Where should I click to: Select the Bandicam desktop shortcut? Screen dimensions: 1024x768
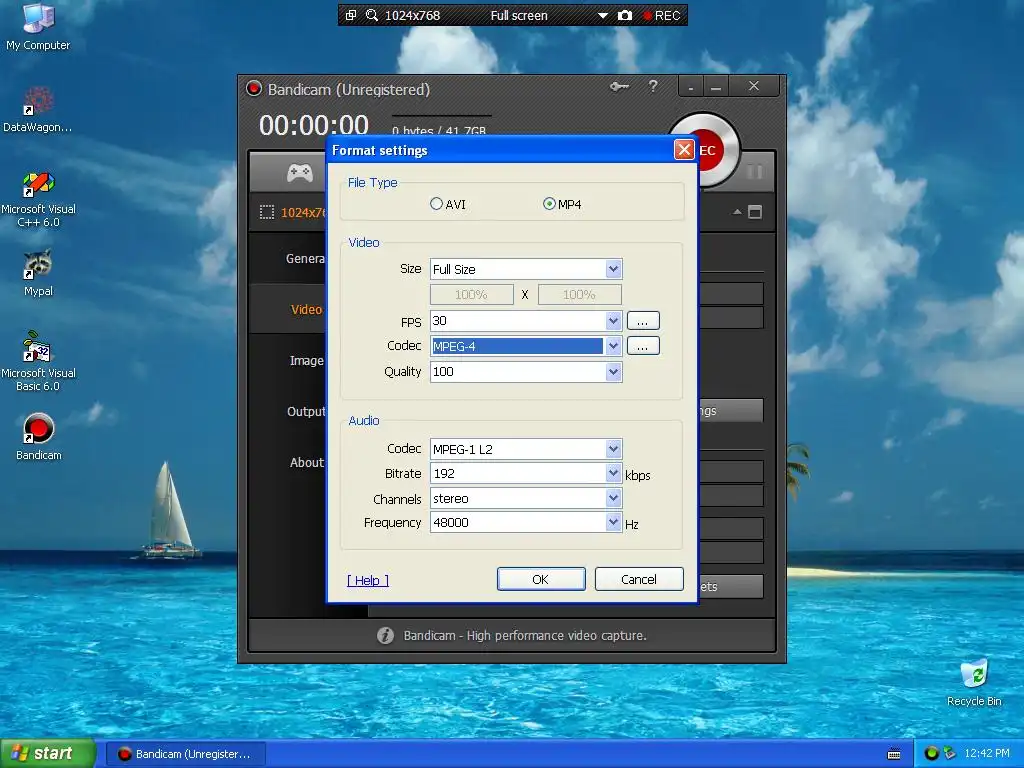tap(38, 437)
